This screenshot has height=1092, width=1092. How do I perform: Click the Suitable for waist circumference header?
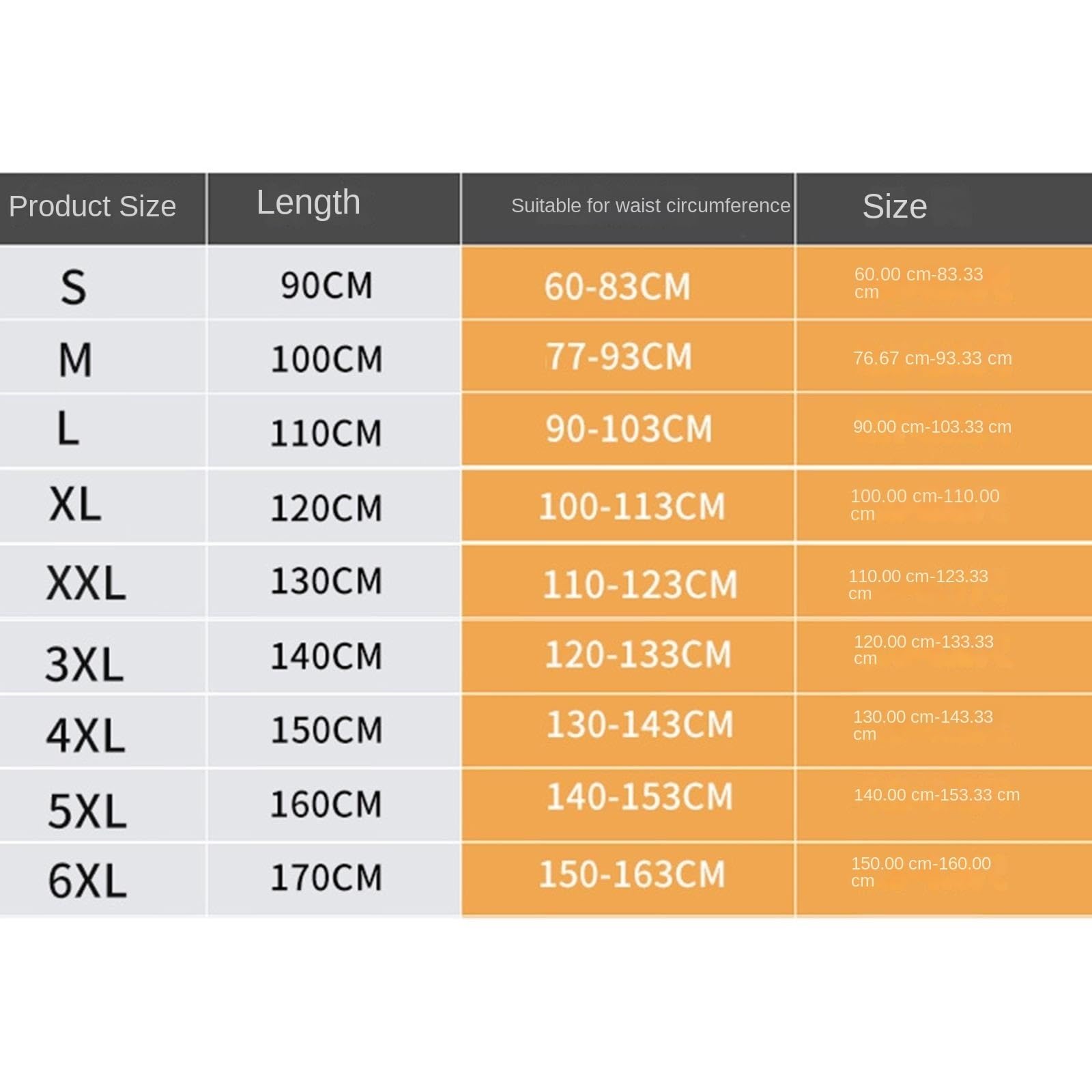650,205
